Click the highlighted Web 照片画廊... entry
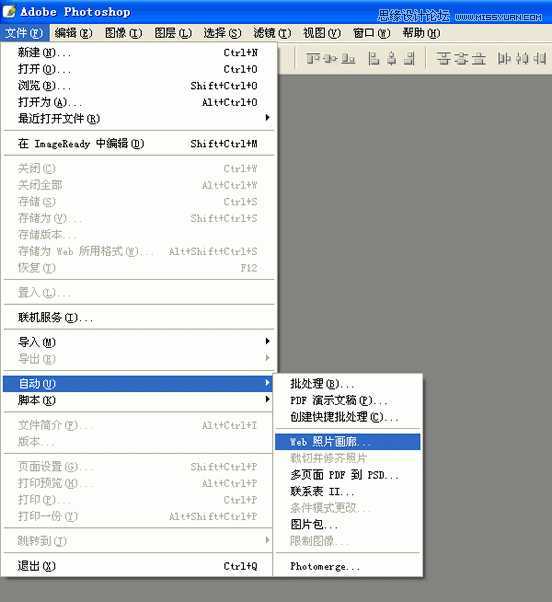 pyautogui.click(x=348, y=442)
